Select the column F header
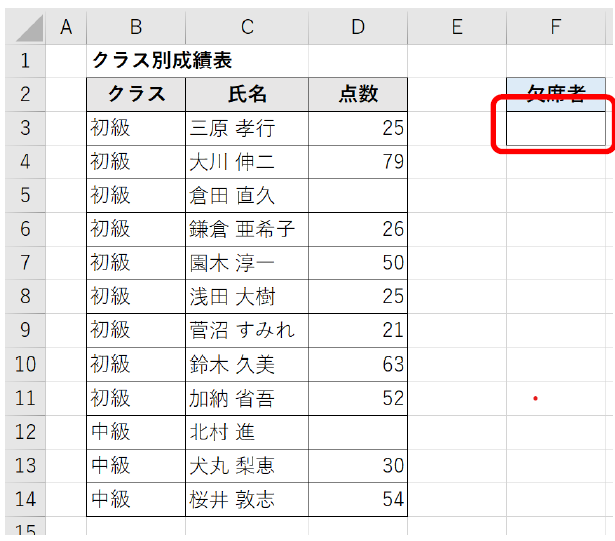Screen dimensions: 615x541 point(556,26)
